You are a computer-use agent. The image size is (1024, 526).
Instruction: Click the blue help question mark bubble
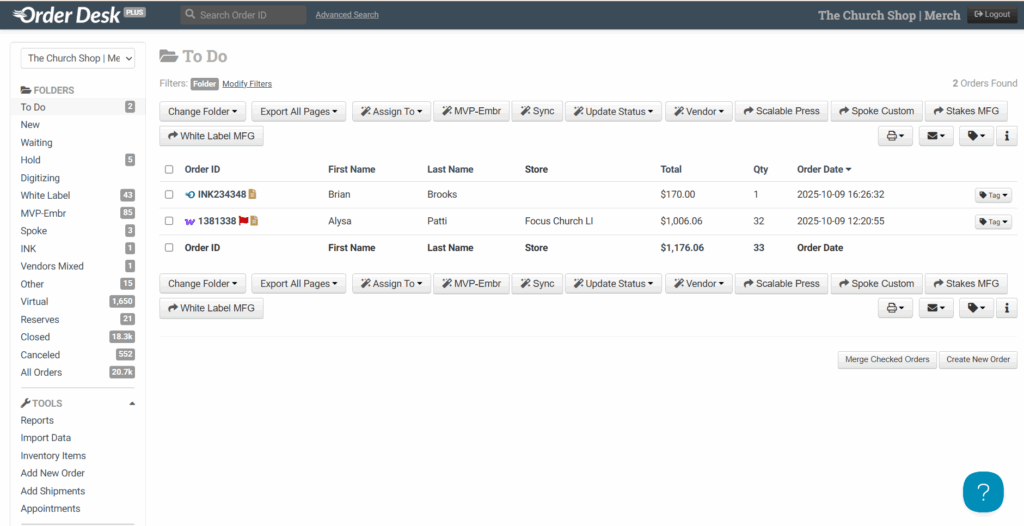click(982, 492)
